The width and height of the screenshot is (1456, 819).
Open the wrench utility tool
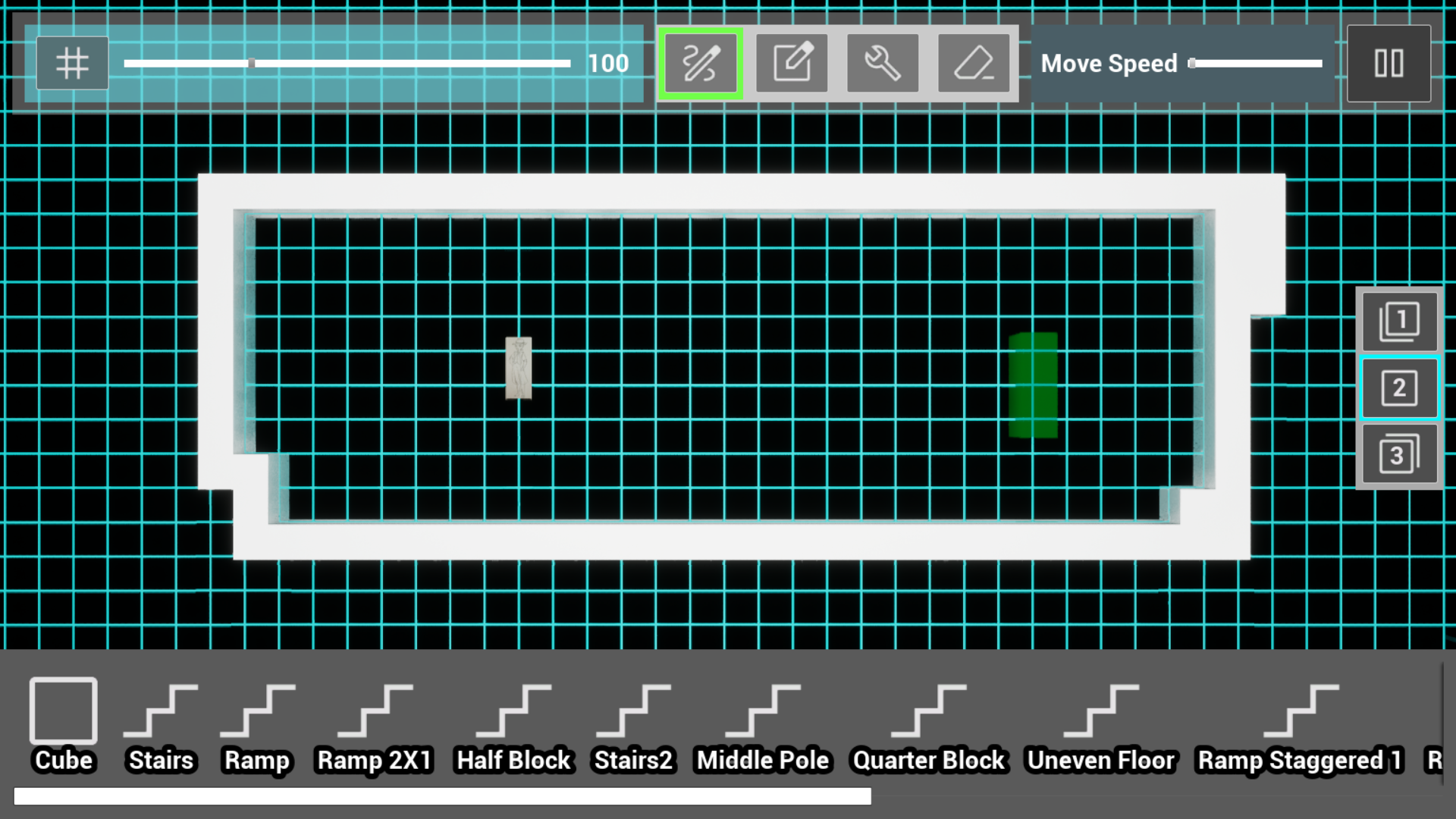pos(882,63)
